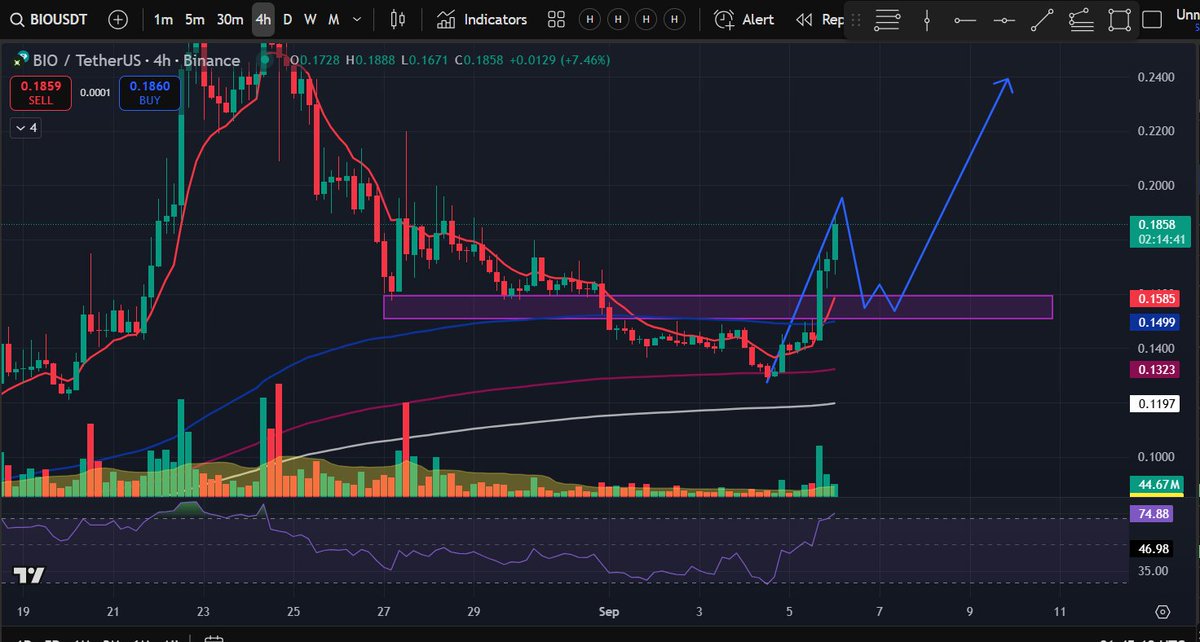1200x642 pixels.
Task: Click the blue 0.1499 moving average label
Action: (1155, 322)
